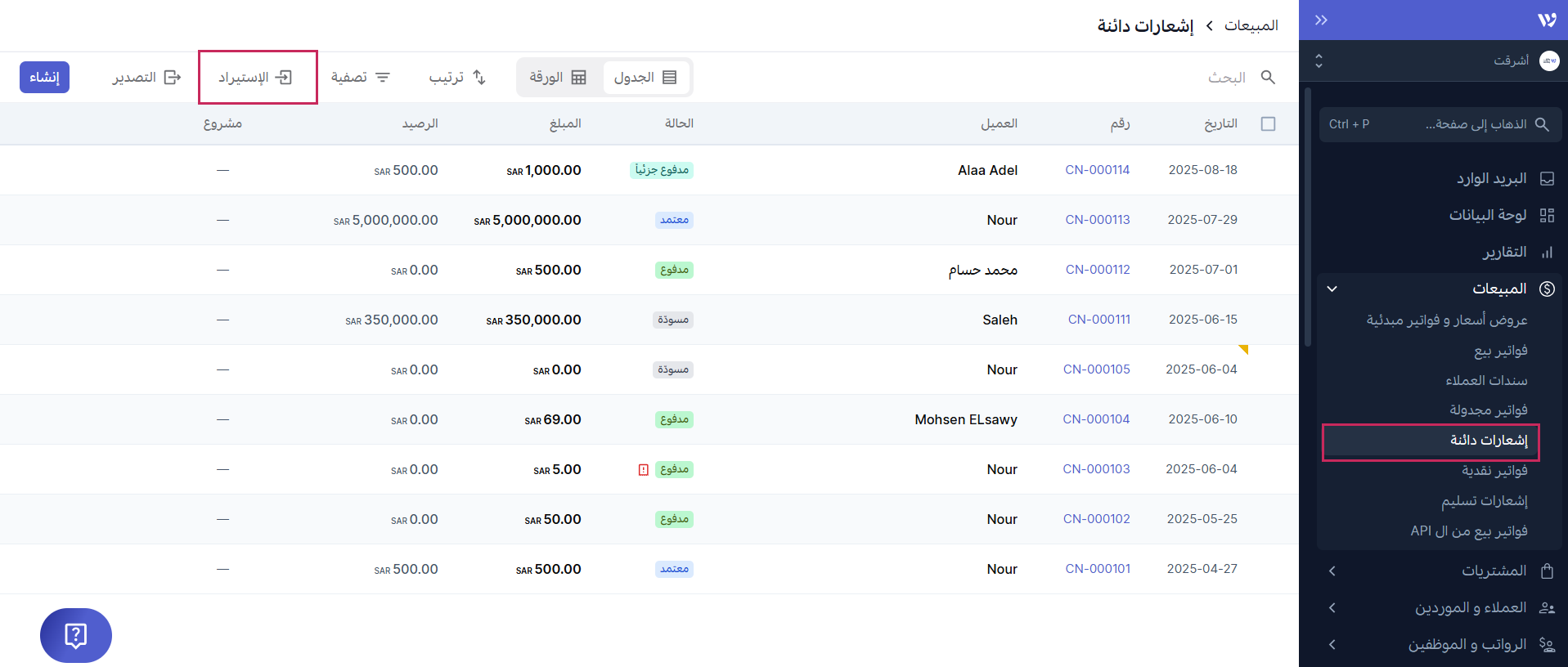Collapse the sidebar with the double-chevron icon

(1321, 20)
